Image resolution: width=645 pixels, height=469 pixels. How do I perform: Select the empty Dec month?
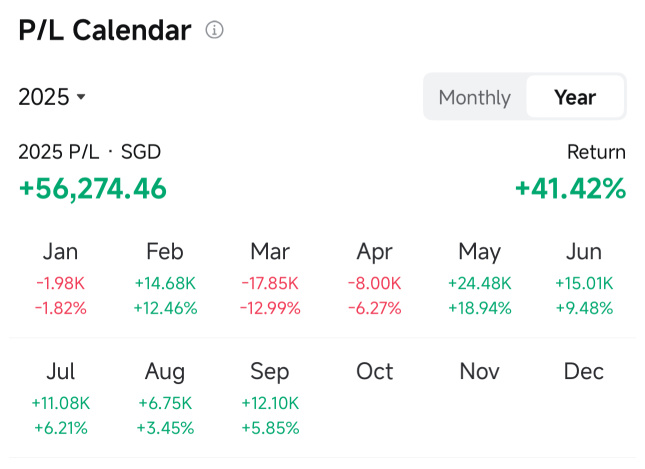click(x=584, y=371)
